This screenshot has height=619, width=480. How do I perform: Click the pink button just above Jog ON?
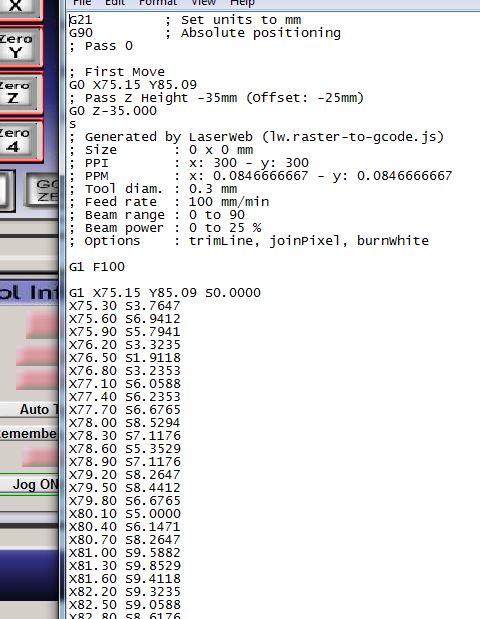(39, 457)
